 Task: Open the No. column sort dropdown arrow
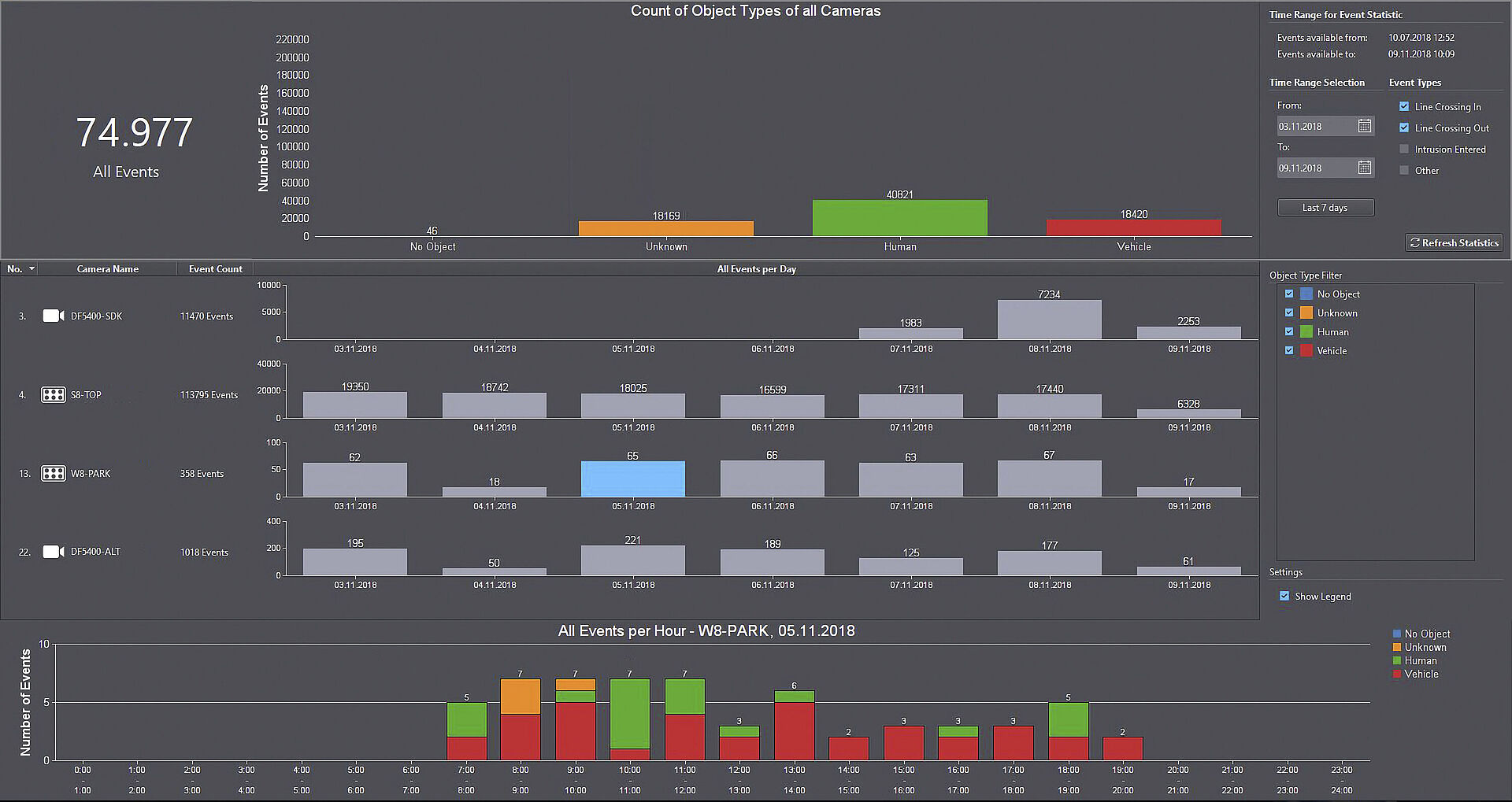click(32, 269)
